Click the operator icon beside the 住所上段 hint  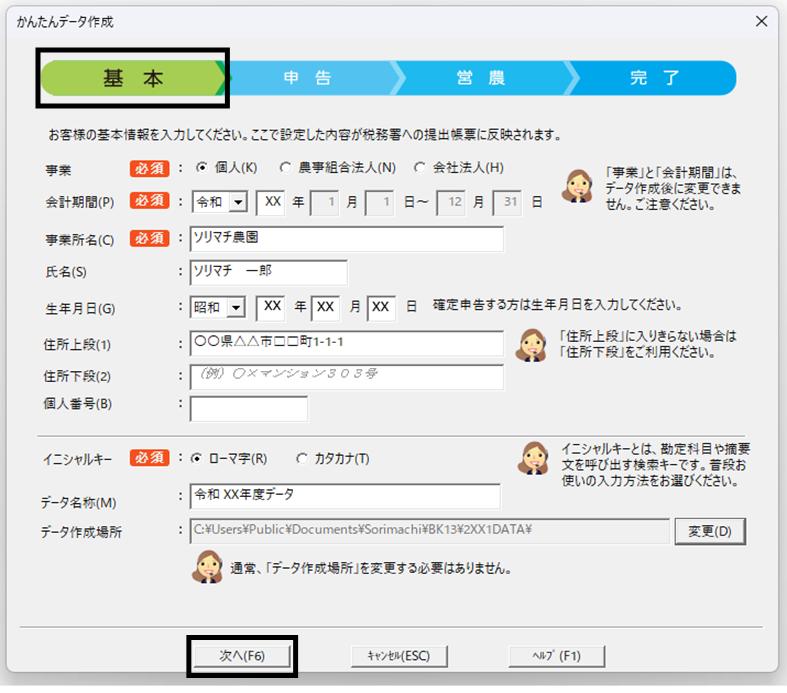click(x=532, y=345)
